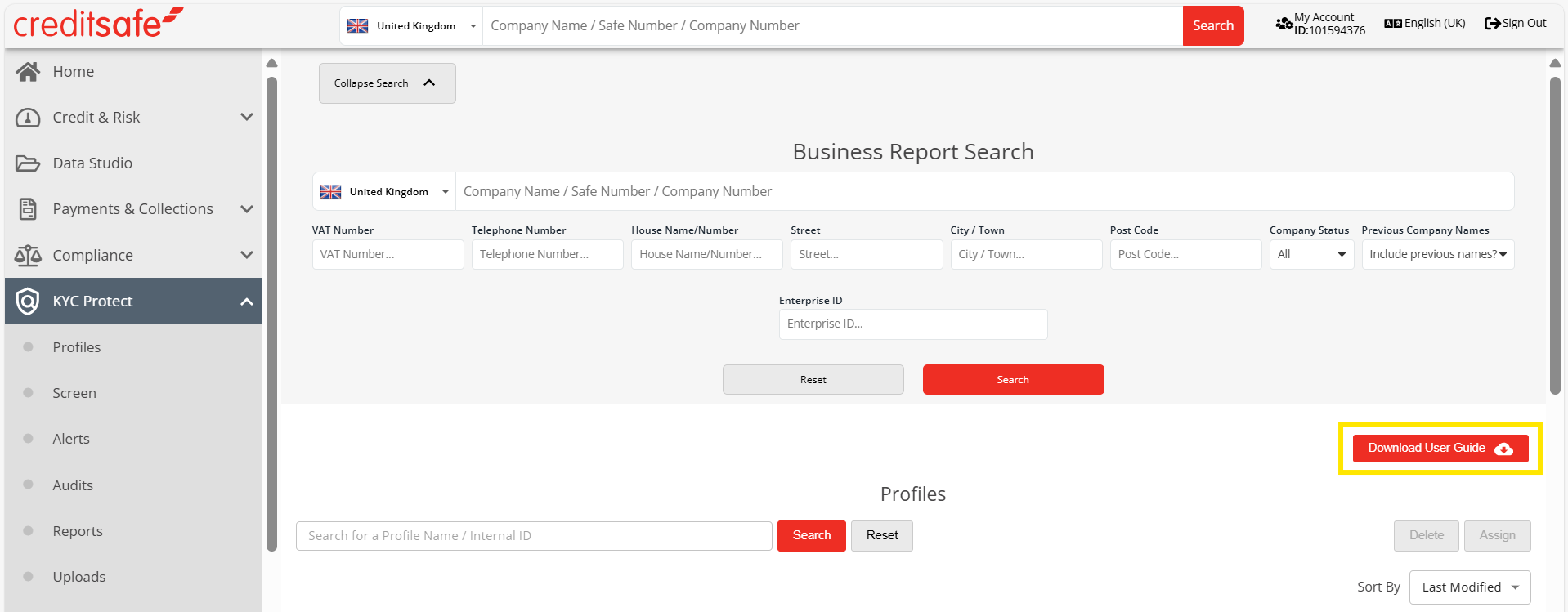Open the Company Status dropdown
Screen dimensions: 1568x612
[x=1311, y=255]
